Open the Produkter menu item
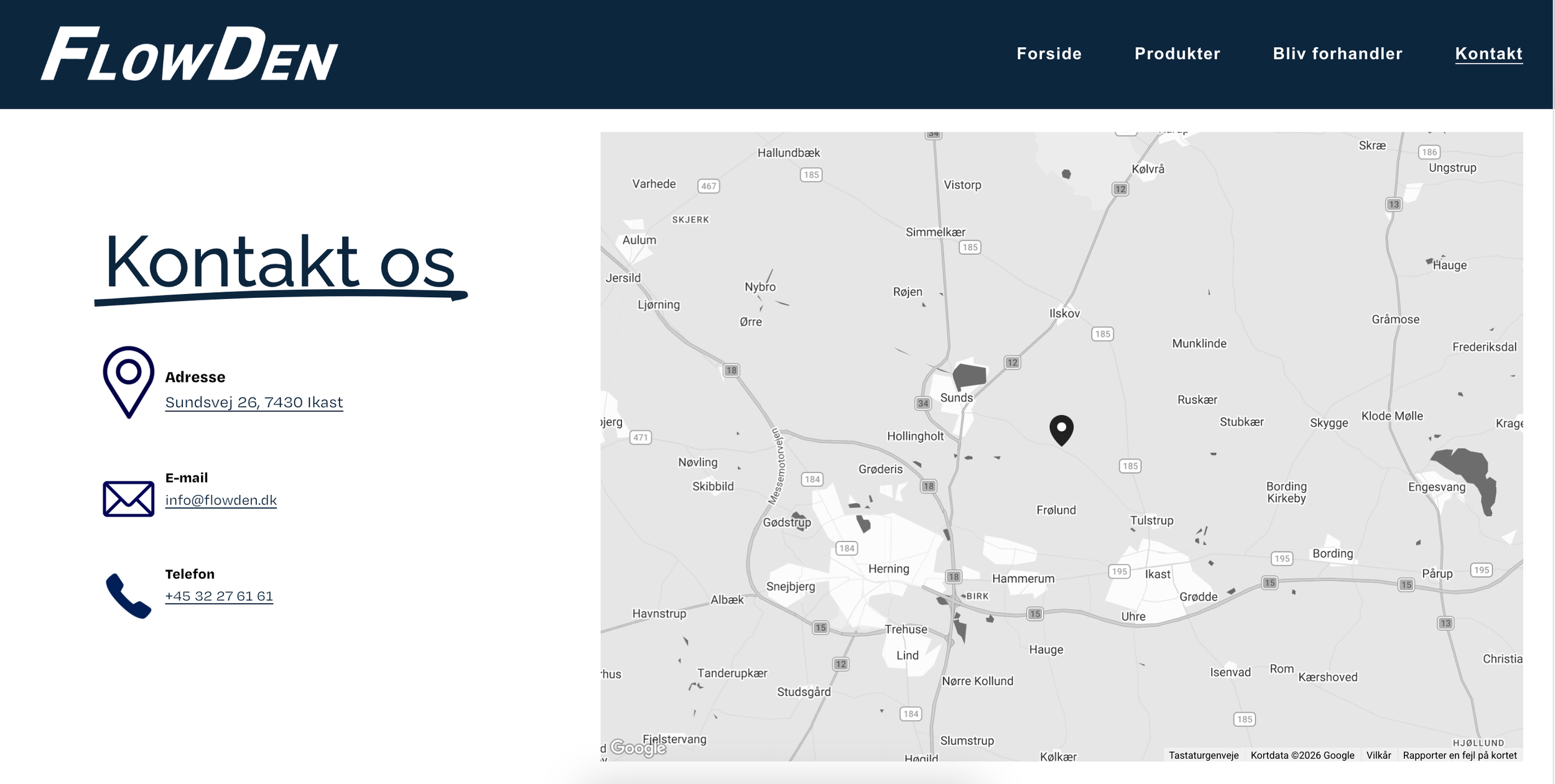Screen dimensions: 1555x784 point(1177,54)
